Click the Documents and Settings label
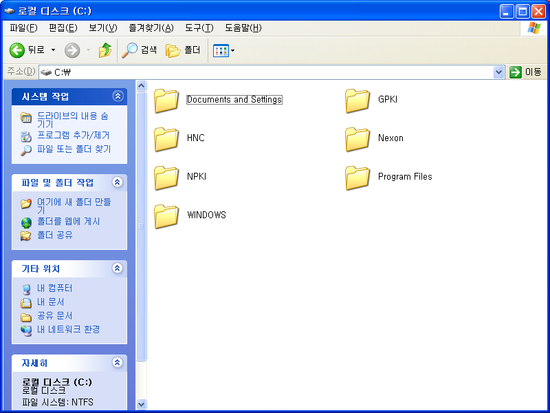 click(234, 100)
